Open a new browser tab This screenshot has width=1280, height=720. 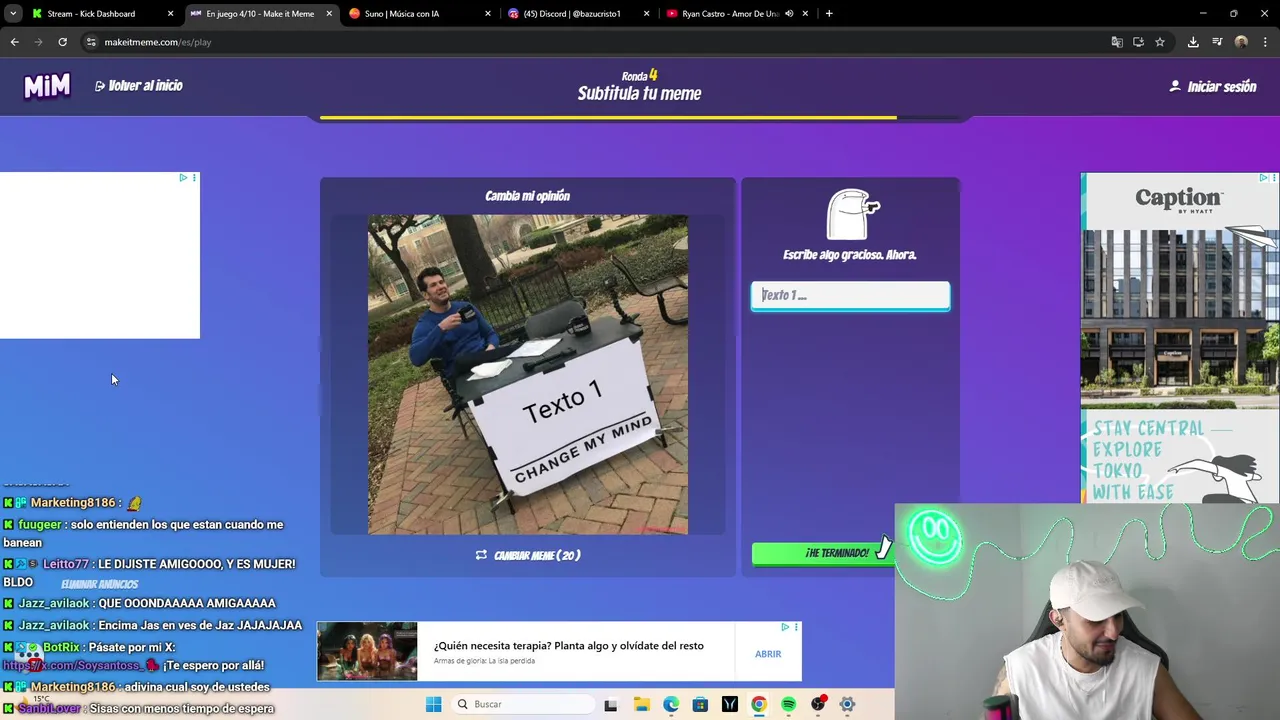pos(829,14)
